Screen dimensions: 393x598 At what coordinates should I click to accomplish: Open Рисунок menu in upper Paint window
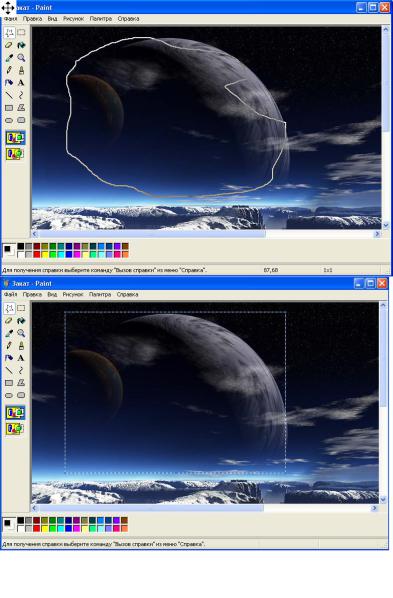pyautogui.click(x=73, y=18)
